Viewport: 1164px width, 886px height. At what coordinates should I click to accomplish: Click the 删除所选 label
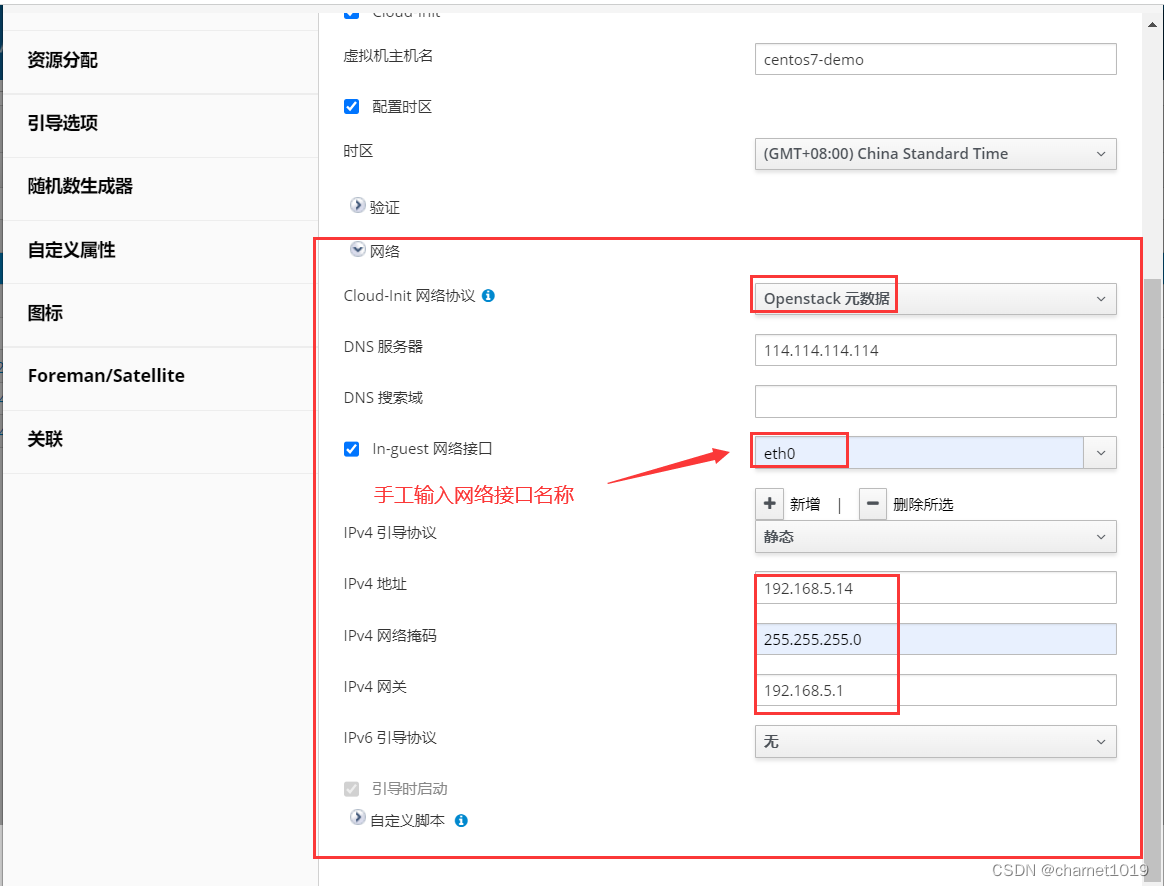coord(923,505)
